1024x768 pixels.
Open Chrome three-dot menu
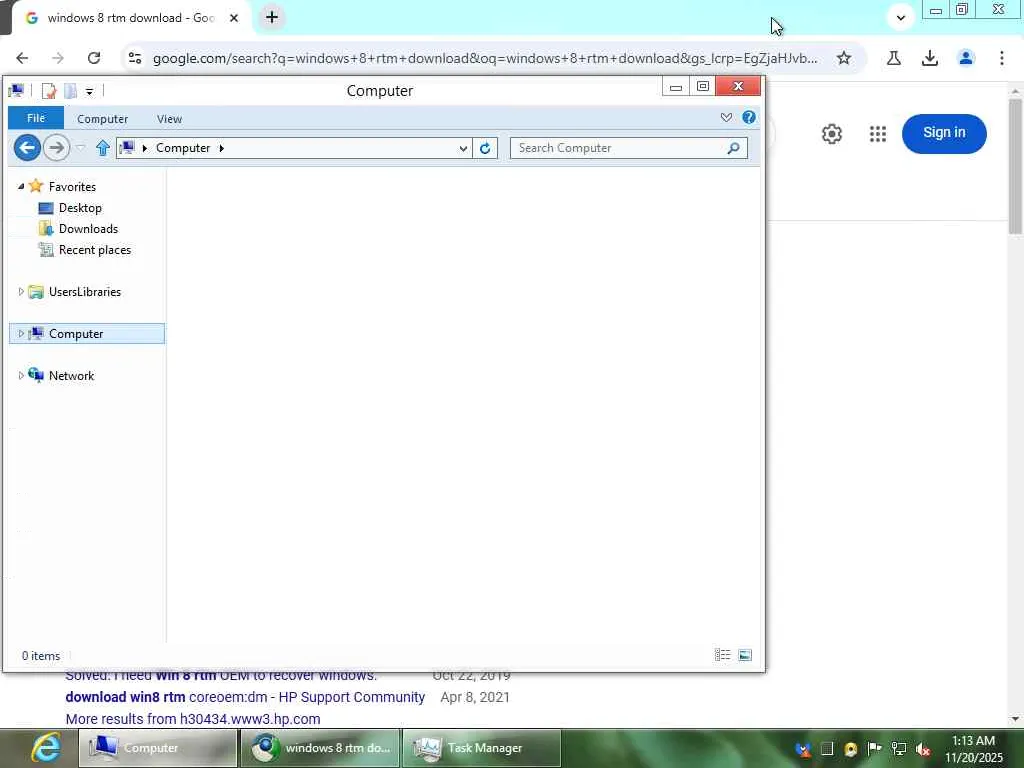pyautogui.click(x=1002, y=58)
